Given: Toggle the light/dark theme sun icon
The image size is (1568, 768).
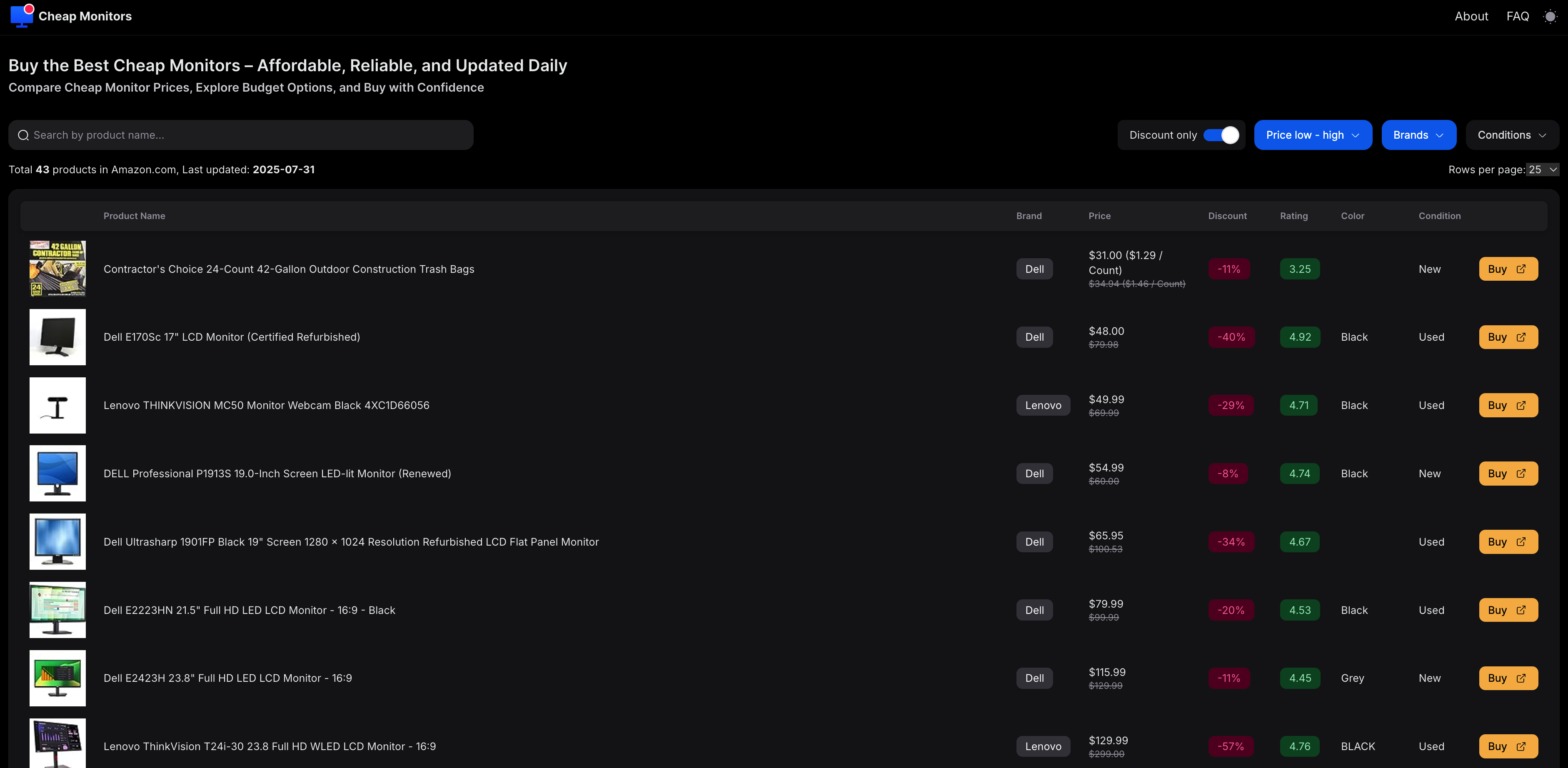Looking at the screenshot, I should [x=1550, y=16].
